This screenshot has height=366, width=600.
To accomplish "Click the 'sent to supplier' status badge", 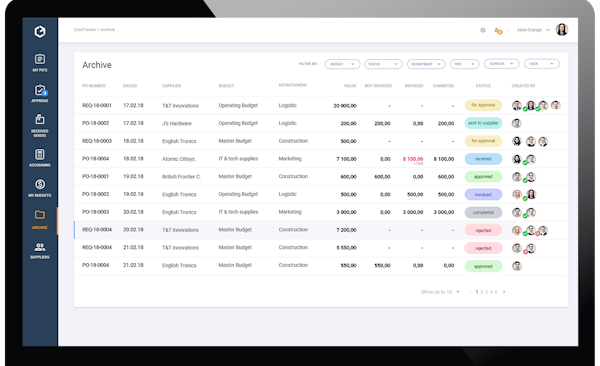I will coord(483,123).
